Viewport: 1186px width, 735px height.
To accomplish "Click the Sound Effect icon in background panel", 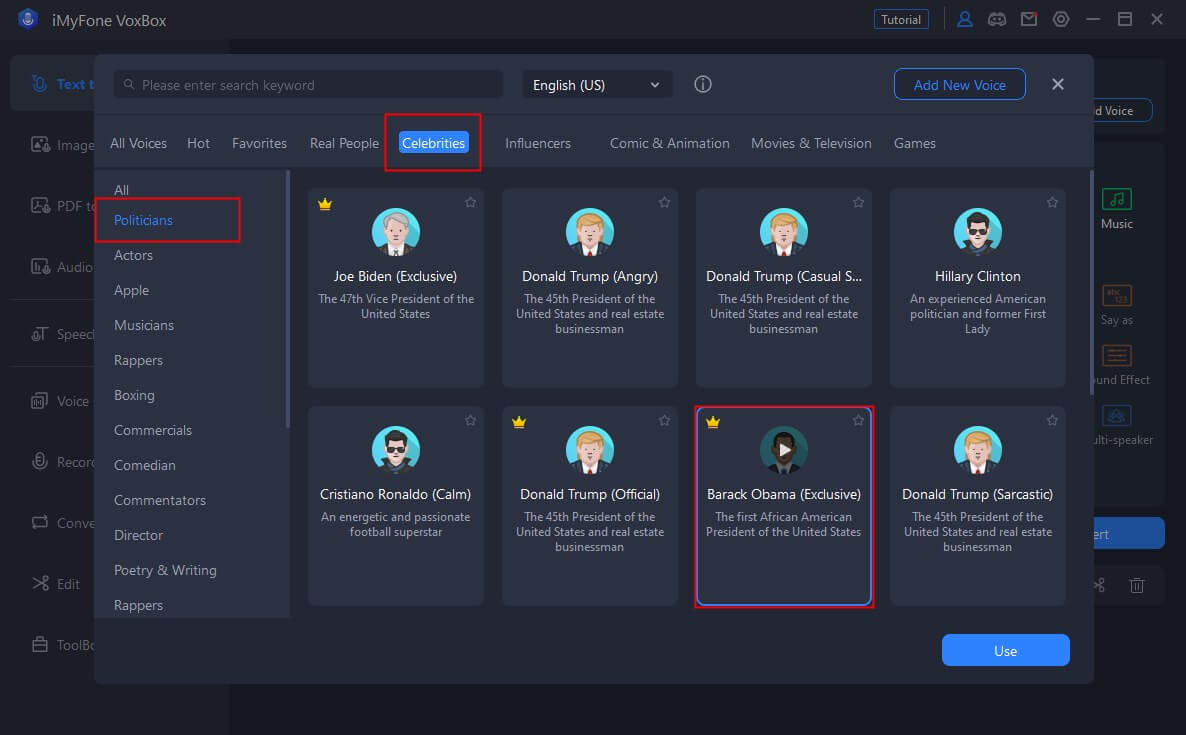I will pyautogui.click(x=1116, y=355).
